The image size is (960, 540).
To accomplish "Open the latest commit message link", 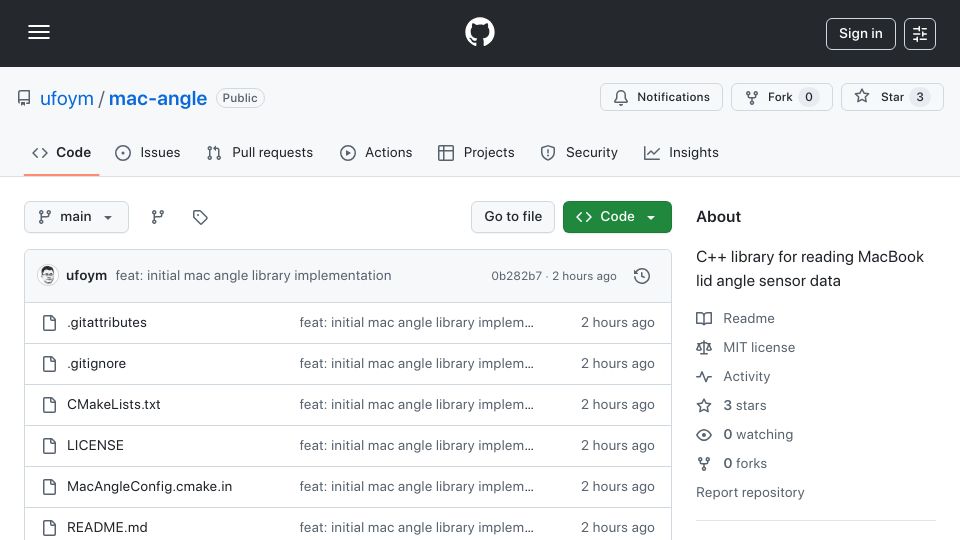I will (x=253, y=276).
